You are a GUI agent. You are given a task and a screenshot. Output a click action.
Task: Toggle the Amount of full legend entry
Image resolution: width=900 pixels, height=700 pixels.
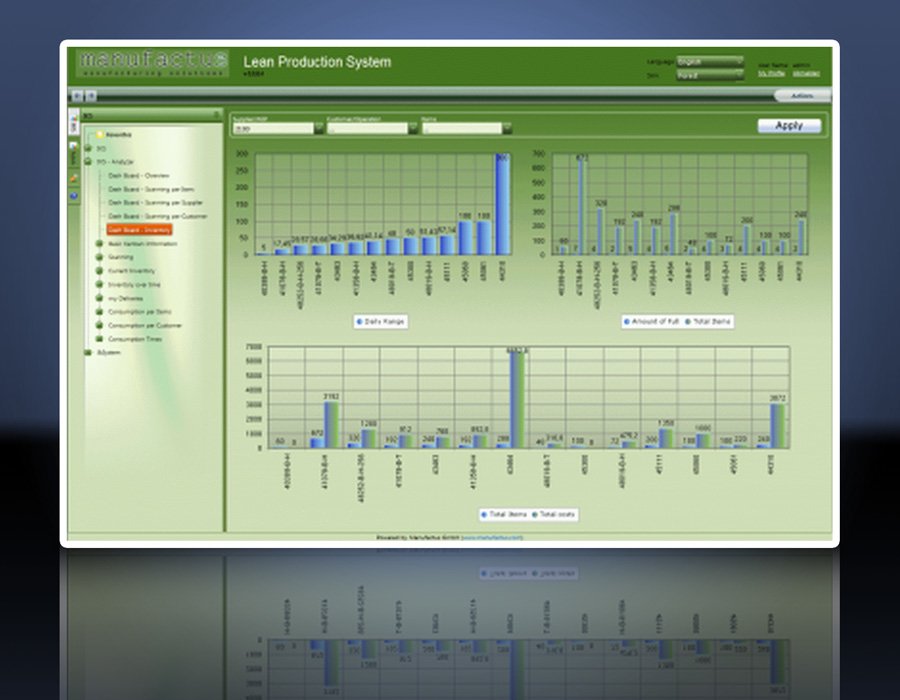point(651,322)
